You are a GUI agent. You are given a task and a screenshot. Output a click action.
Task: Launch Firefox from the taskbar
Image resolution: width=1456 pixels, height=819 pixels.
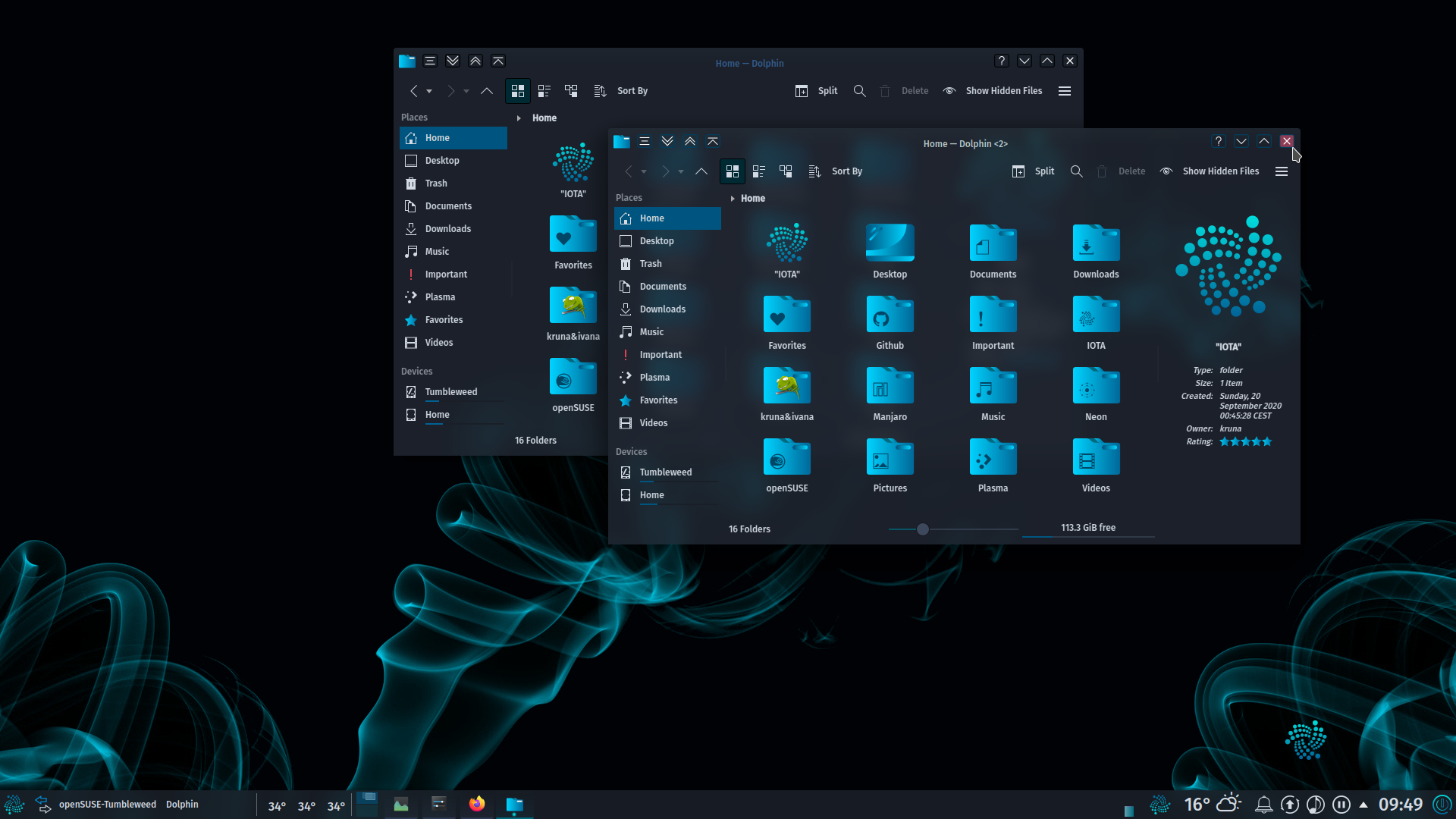(x=477, y=804)
